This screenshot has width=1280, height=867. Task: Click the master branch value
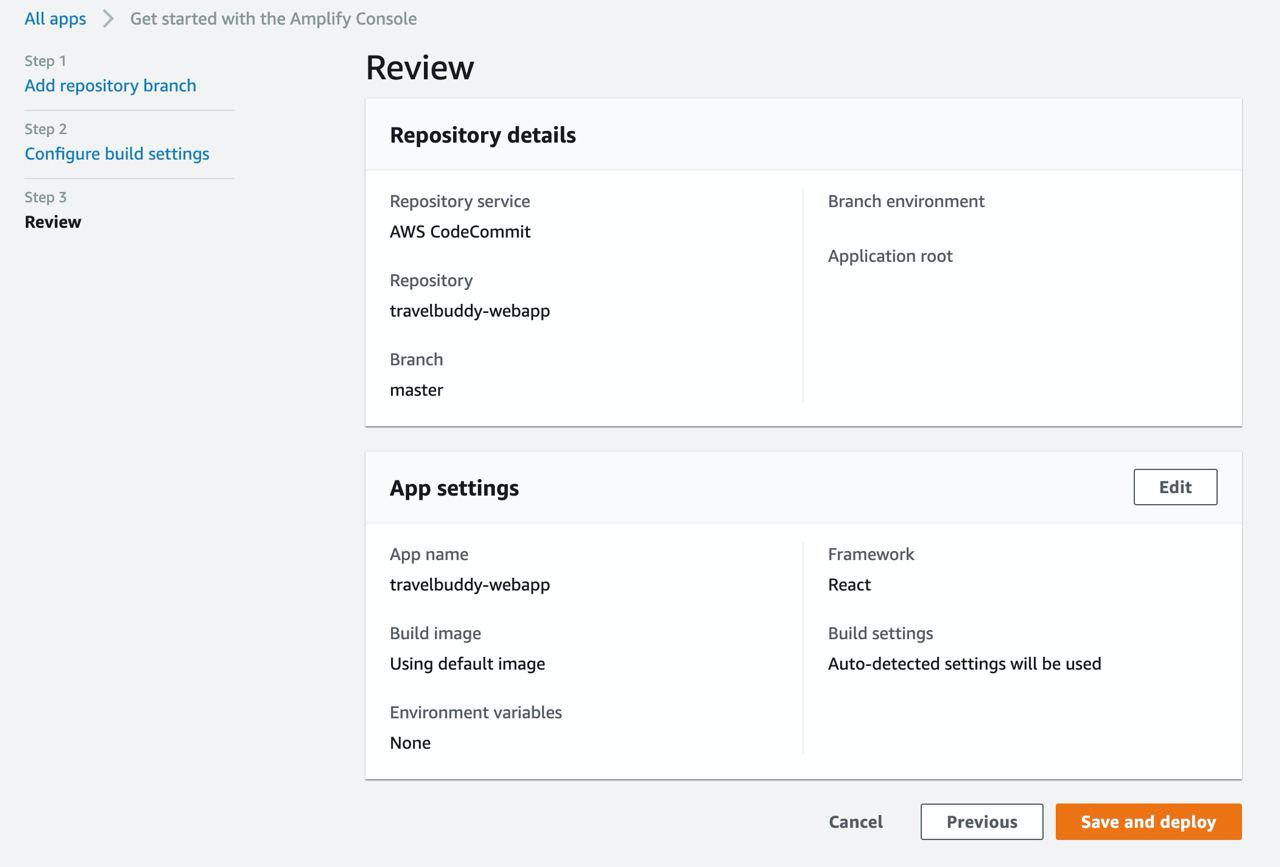pyautogui.click(x=416, y=389)
